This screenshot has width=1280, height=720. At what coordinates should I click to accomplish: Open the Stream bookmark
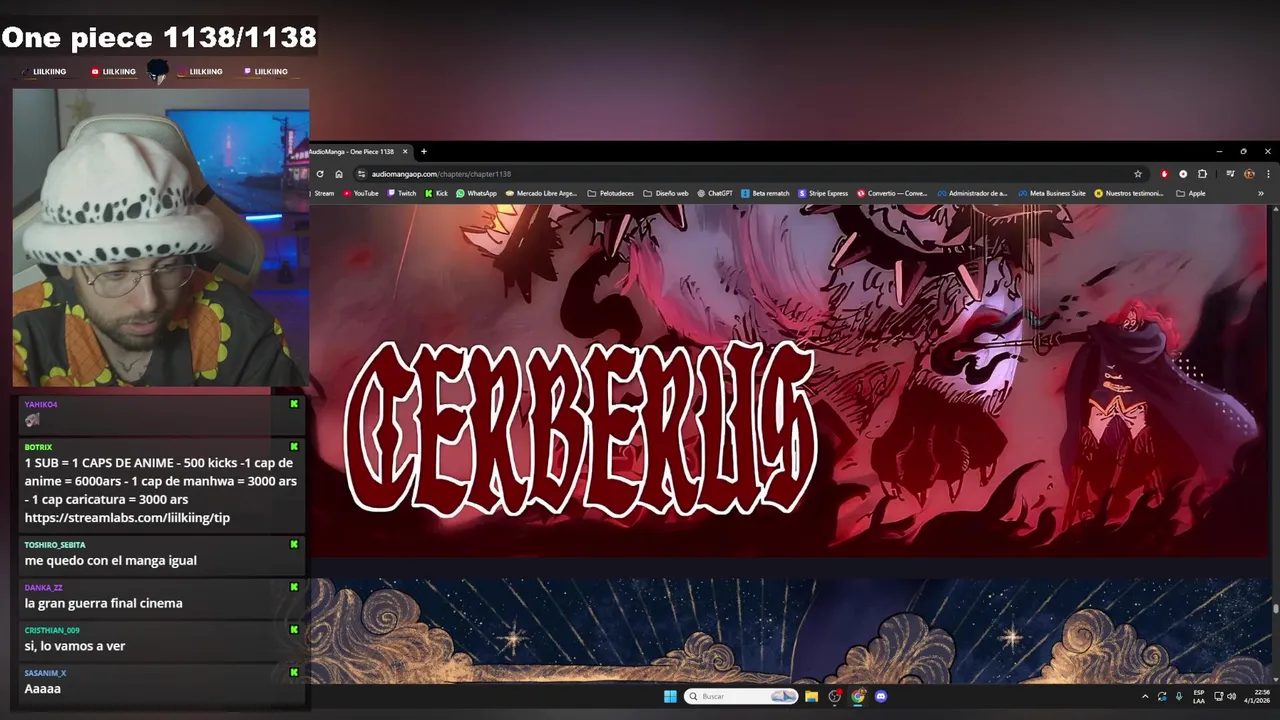pyautogui.click(x=323, y=193)
